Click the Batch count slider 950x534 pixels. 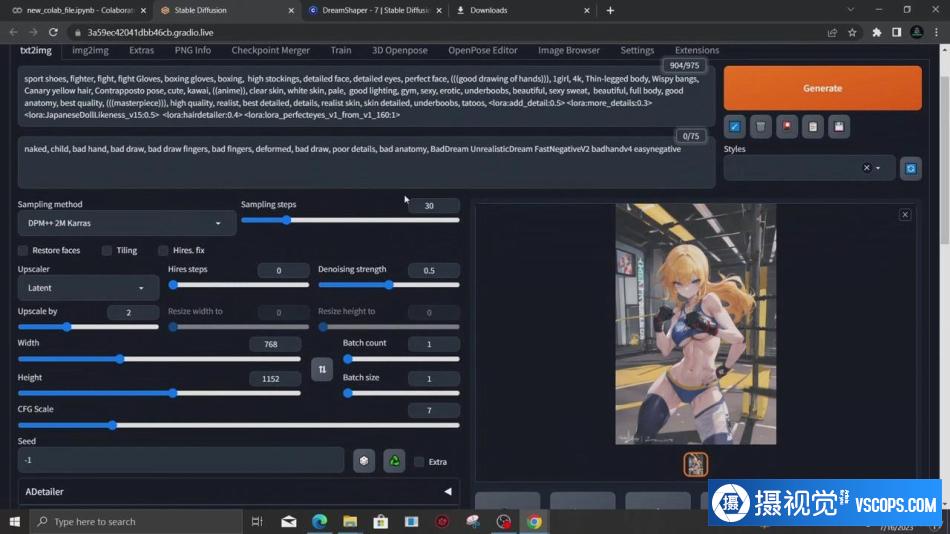click(401, 359)
